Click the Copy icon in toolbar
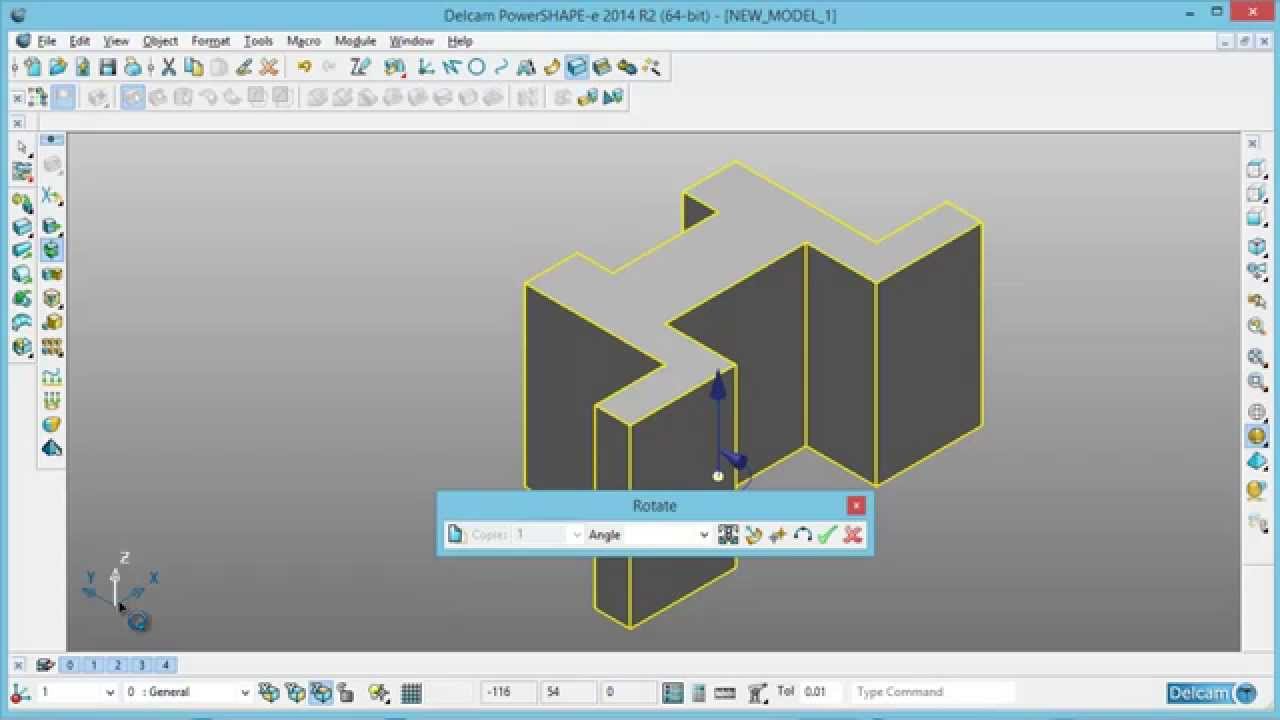Image resolution: width=1280 pixels, height=720 pixels. (x=193, y=67)
